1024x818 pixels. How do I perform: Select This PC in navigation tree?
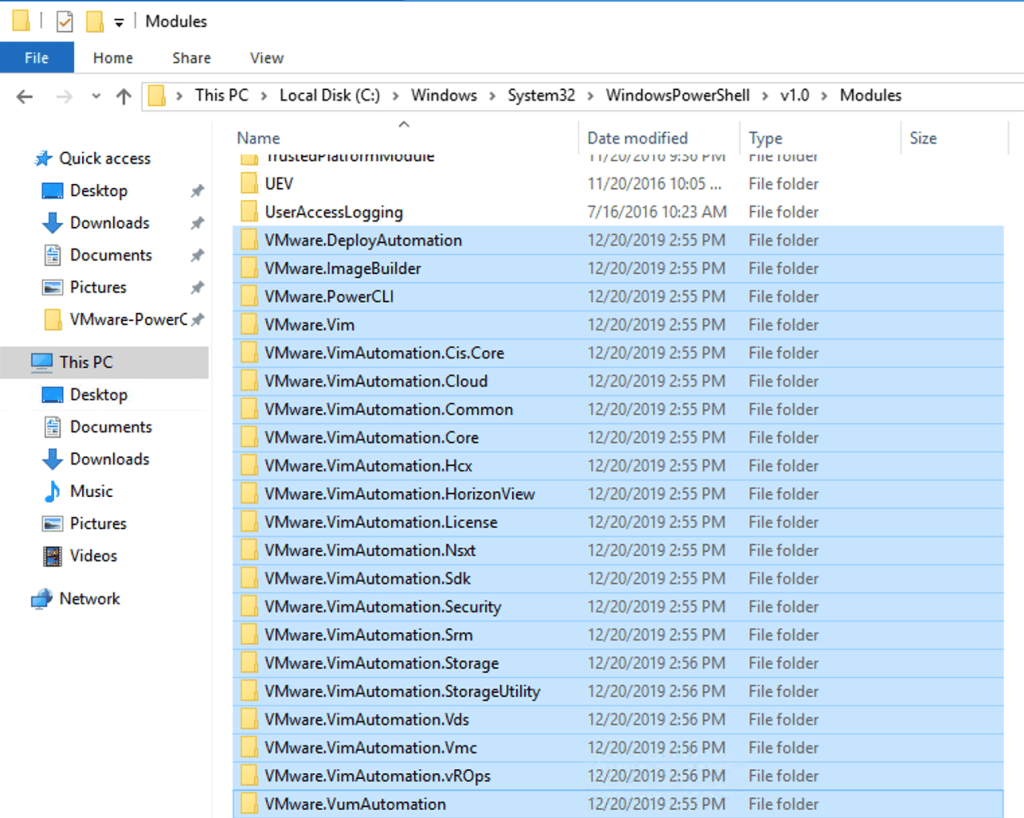click(86, 362)
